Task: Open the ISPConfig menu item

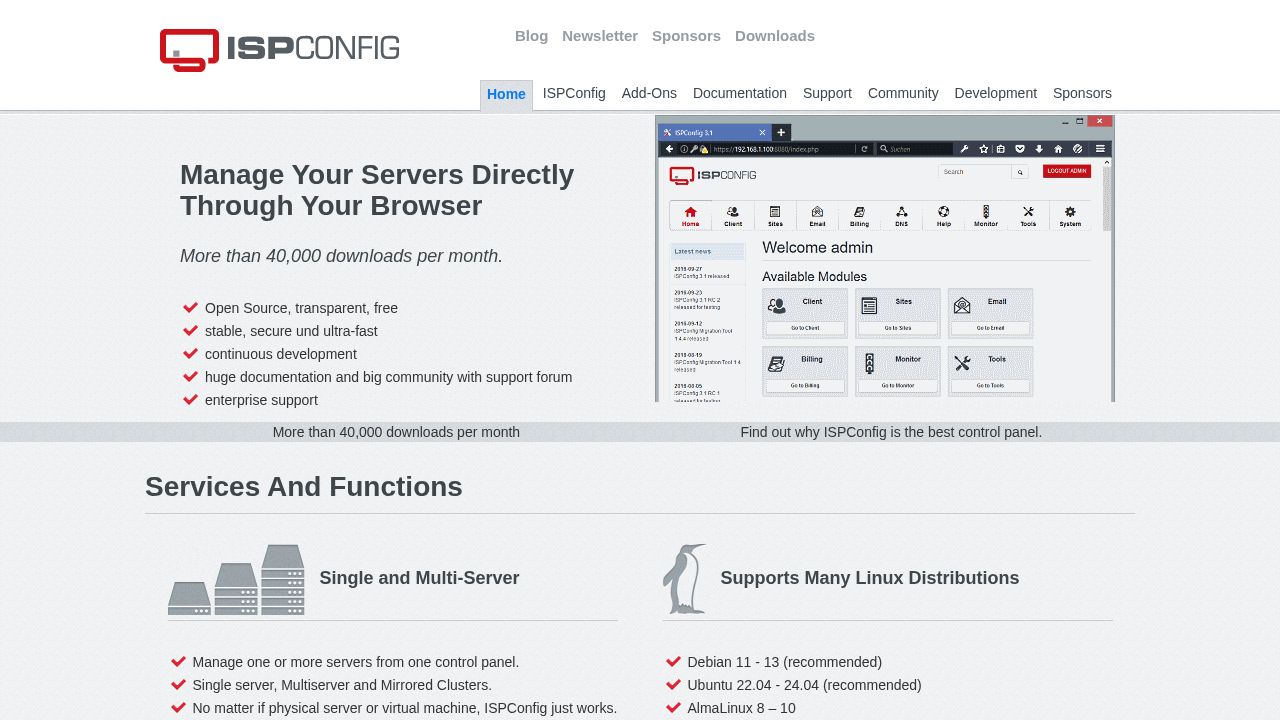Action: coord(574,93)
